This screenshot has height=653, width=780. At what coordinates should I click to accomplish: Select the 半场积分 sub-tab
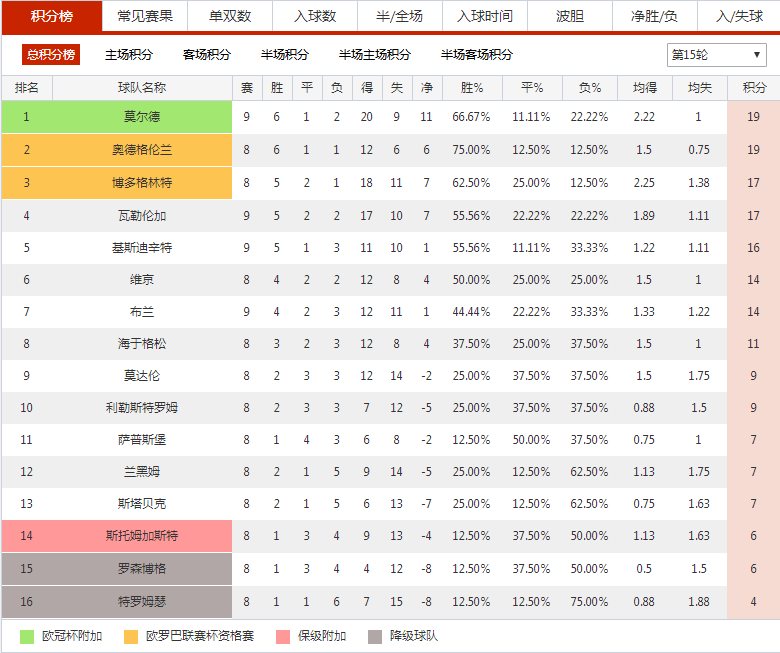(285, 55)
